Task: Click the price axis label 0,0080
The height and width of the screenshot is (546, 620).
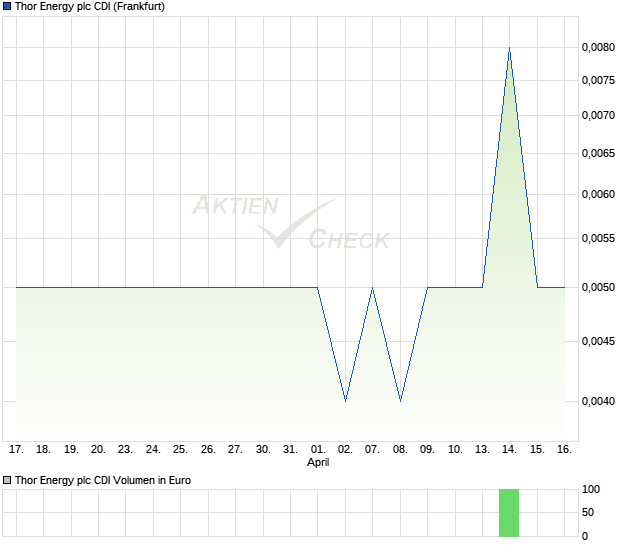Action: coord(598,47)
